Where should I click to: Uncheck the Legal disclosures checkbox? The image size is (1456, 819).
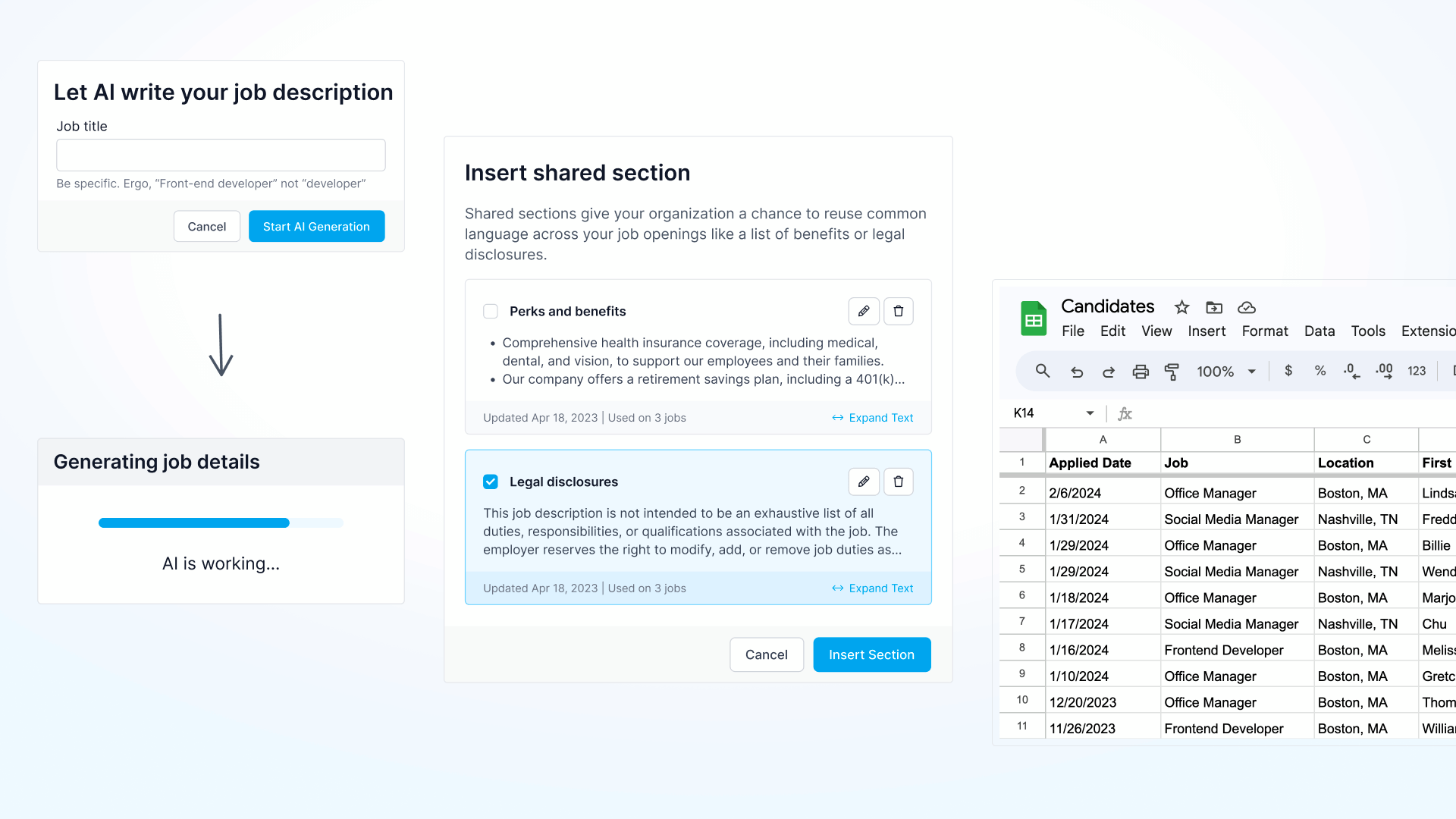click(491, 482)
